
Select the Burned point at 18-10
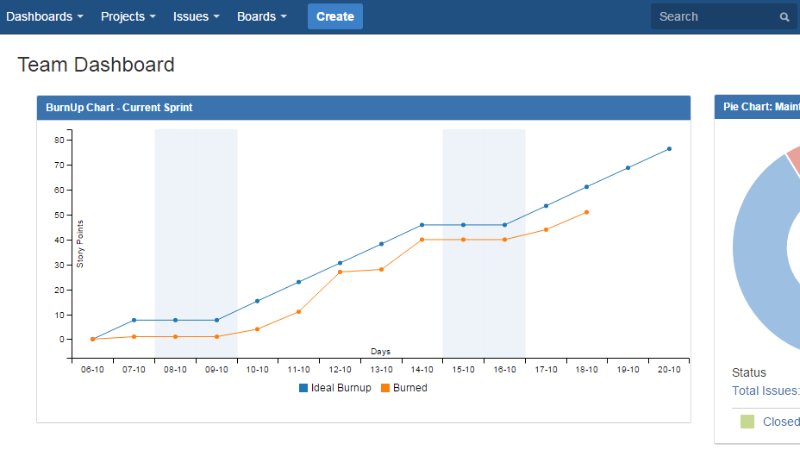click(x=586, y=212)
